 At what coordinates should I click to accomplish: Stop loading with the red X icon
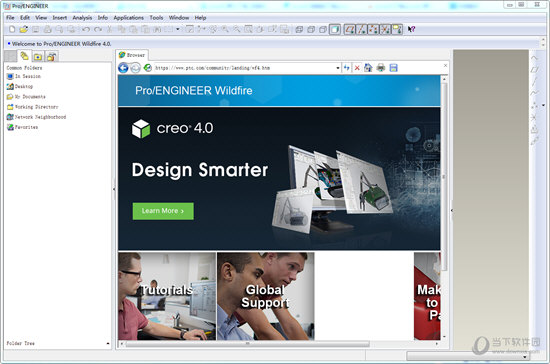pyautogui.click(x=357, y=68)
